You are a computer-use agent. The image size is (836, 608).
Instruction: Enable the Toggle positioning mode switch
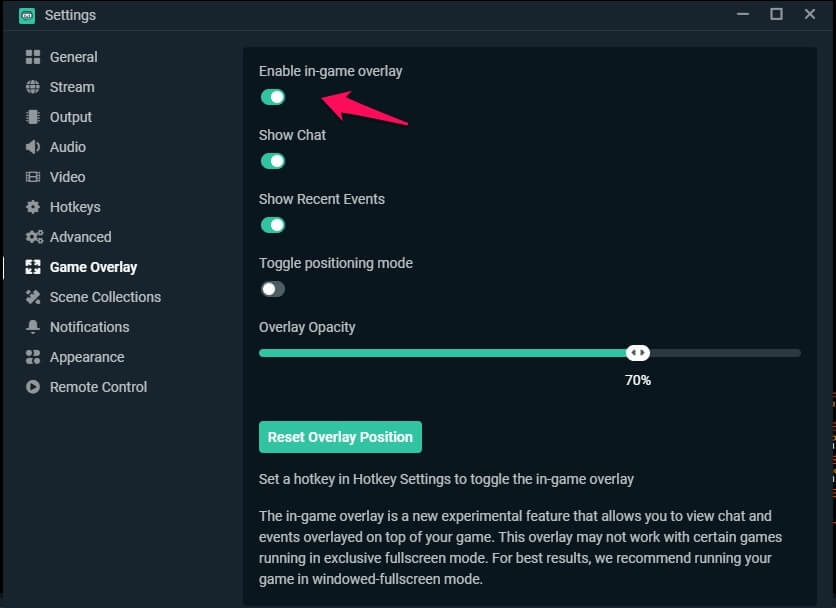[273, 289]
